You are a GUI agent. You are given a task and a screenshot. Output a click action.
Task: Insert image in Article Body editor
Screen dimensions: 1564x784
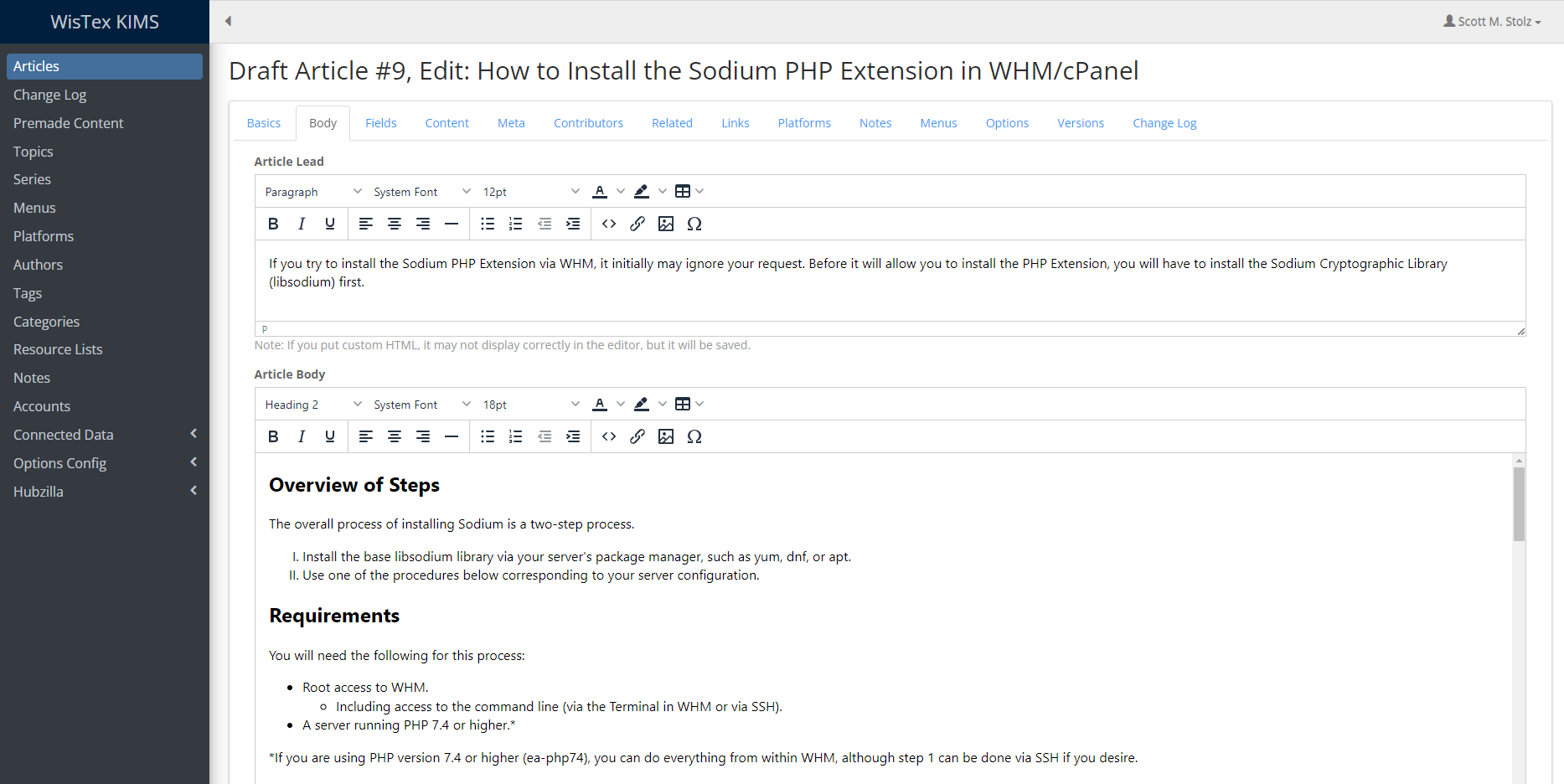coord(666,436)
